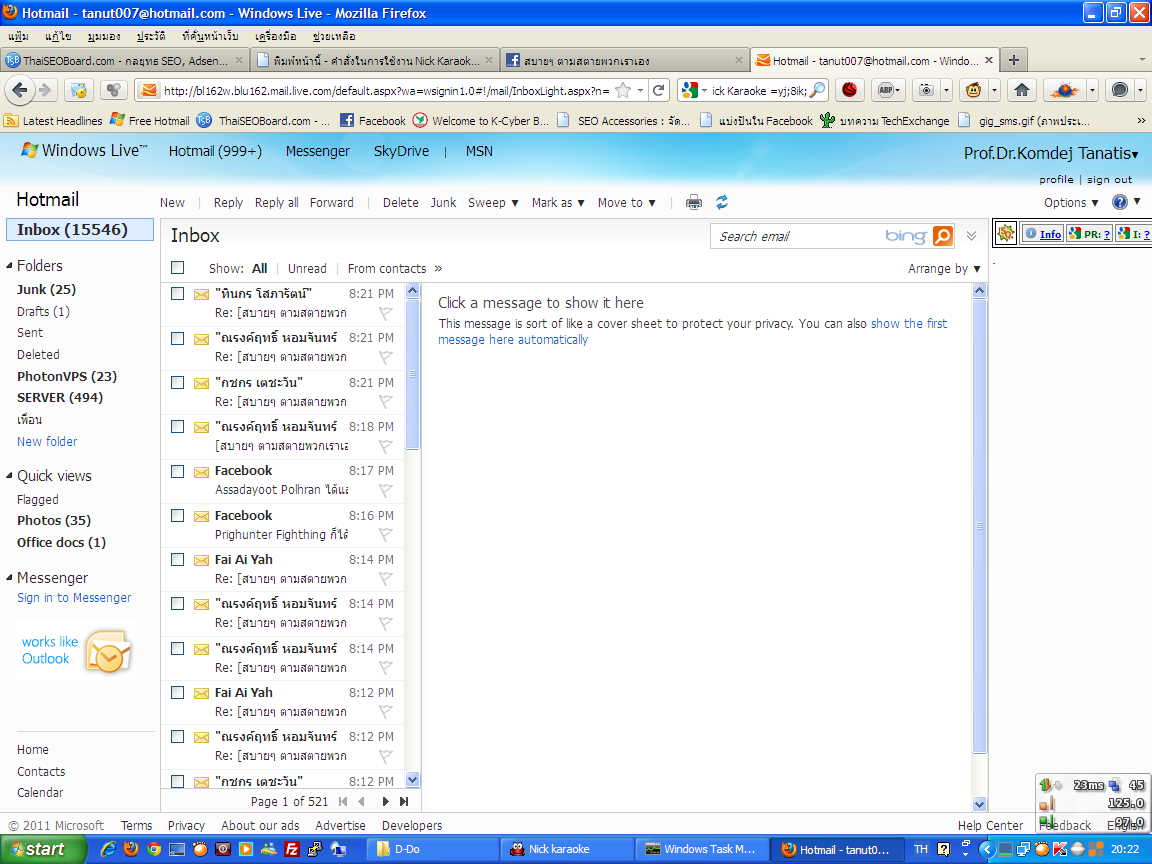Tick the select-all messages checkbox
The height and width of the screenshot is (864, 1152).
pyautogui.click(x=177, y=268)
